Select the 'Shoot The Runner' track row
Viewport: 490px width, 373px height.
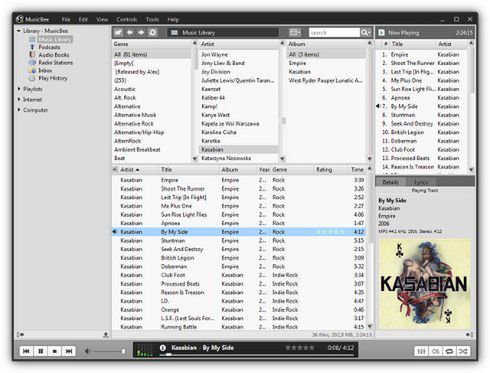click(x=239, y=189)
